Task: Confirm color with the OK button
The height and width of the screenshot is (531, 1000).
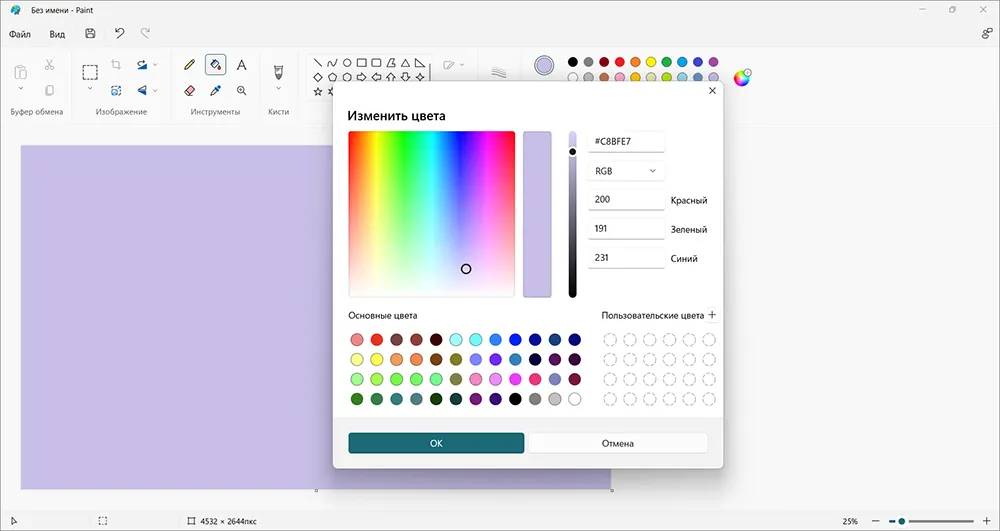Action: [436, 443]
